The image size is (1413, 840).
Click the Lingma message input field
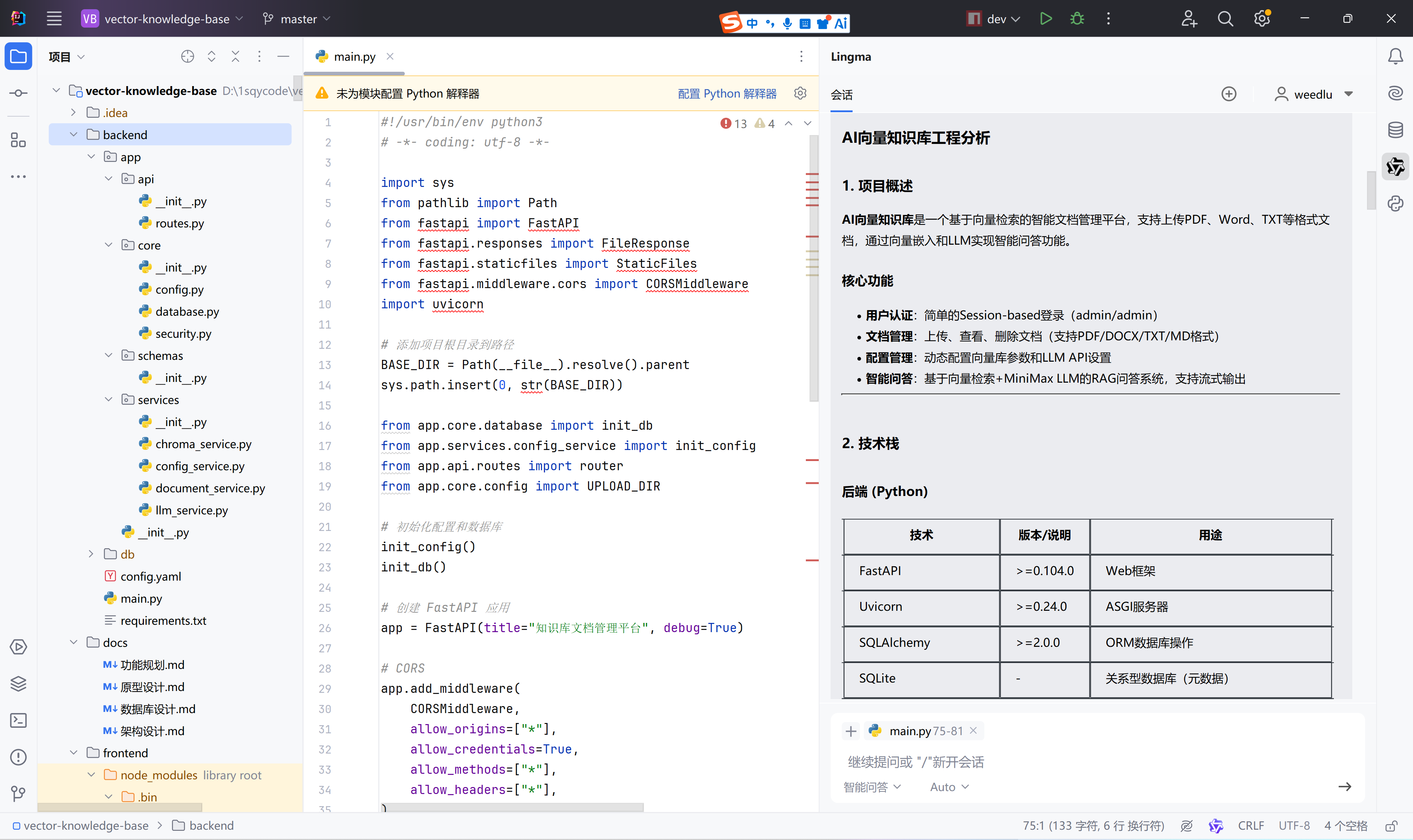(x=1097, y=762)
